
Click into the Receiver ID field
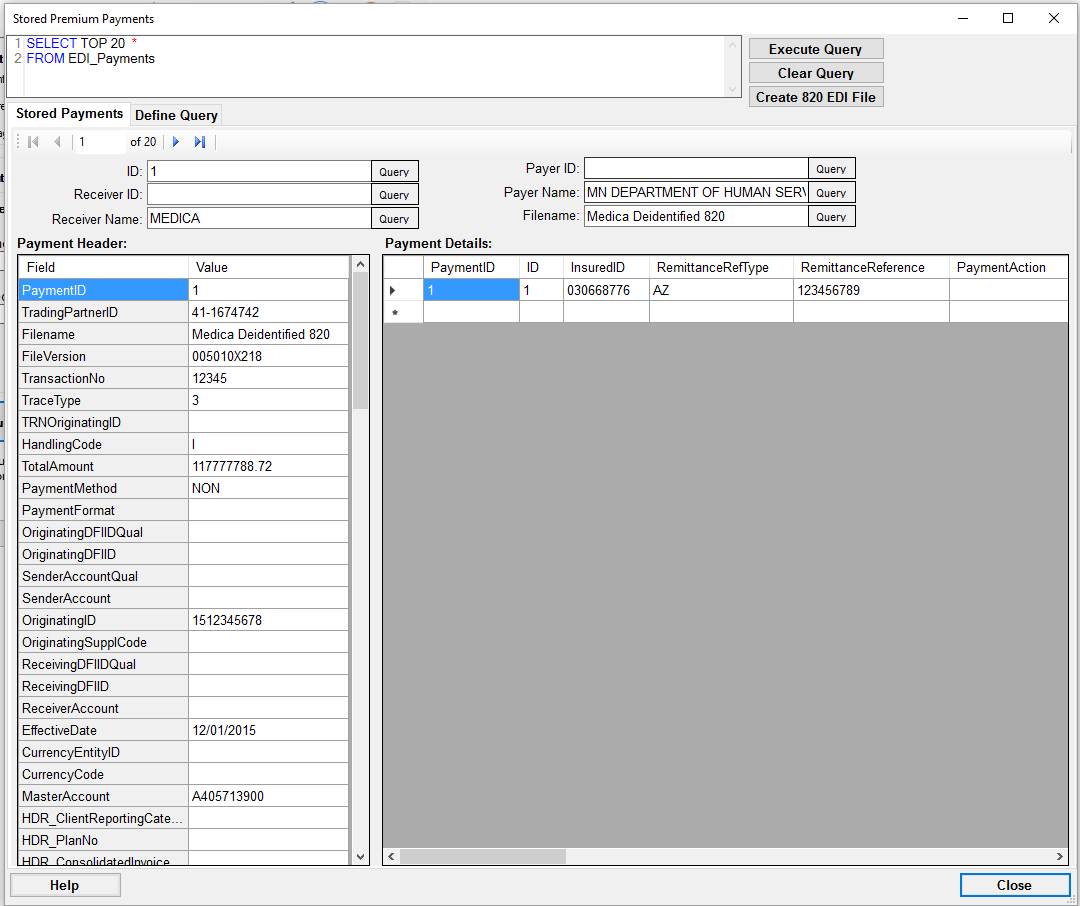click(258, 194)
